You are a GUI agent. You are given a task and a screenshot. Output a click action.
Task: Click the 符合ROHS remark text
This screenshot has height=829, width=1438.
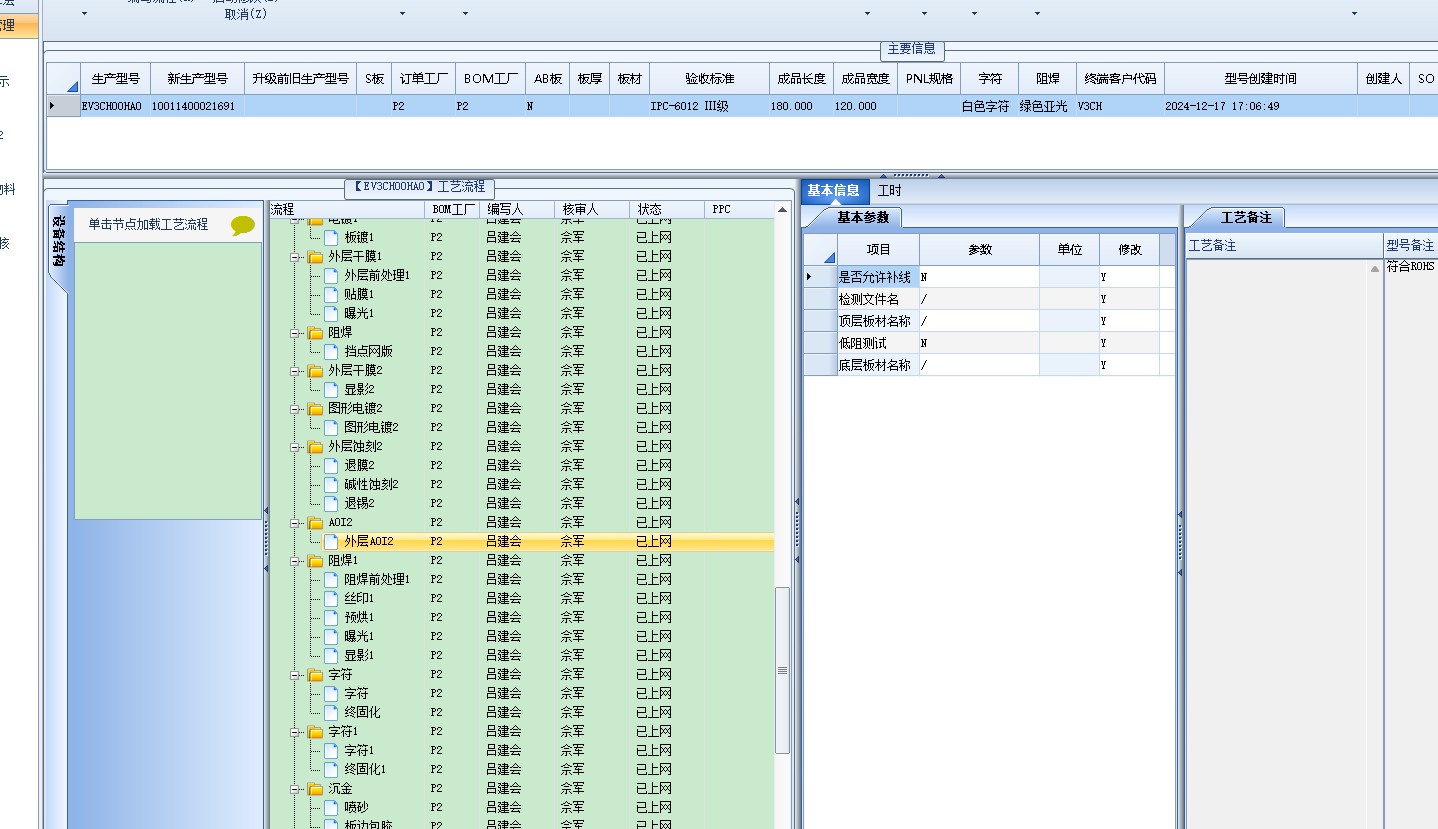pos(1410,267)
